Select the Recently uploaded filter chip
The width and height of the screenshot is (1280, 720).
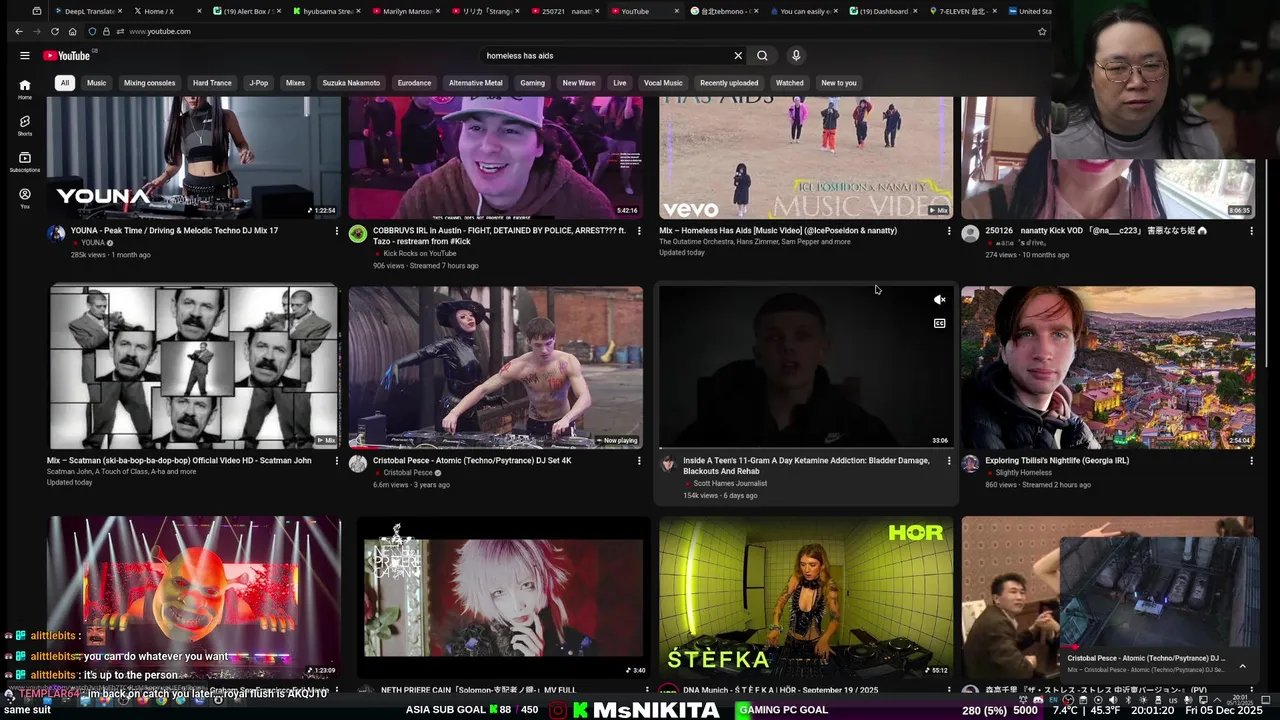729,83
